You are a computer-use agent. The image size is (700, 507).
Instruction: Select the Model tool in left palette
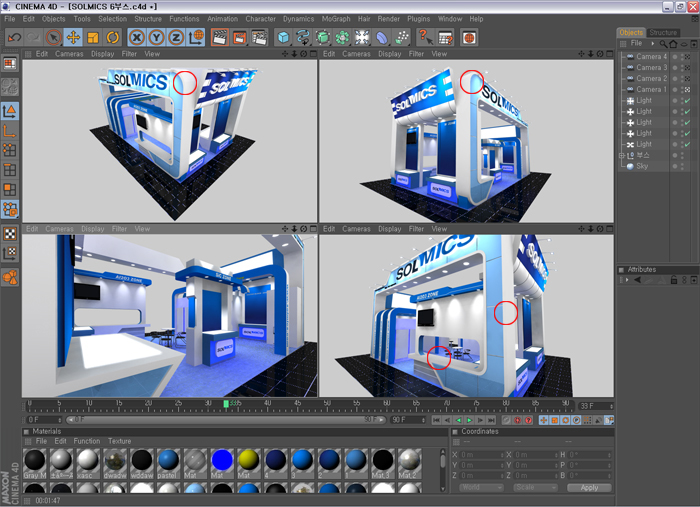10,111
